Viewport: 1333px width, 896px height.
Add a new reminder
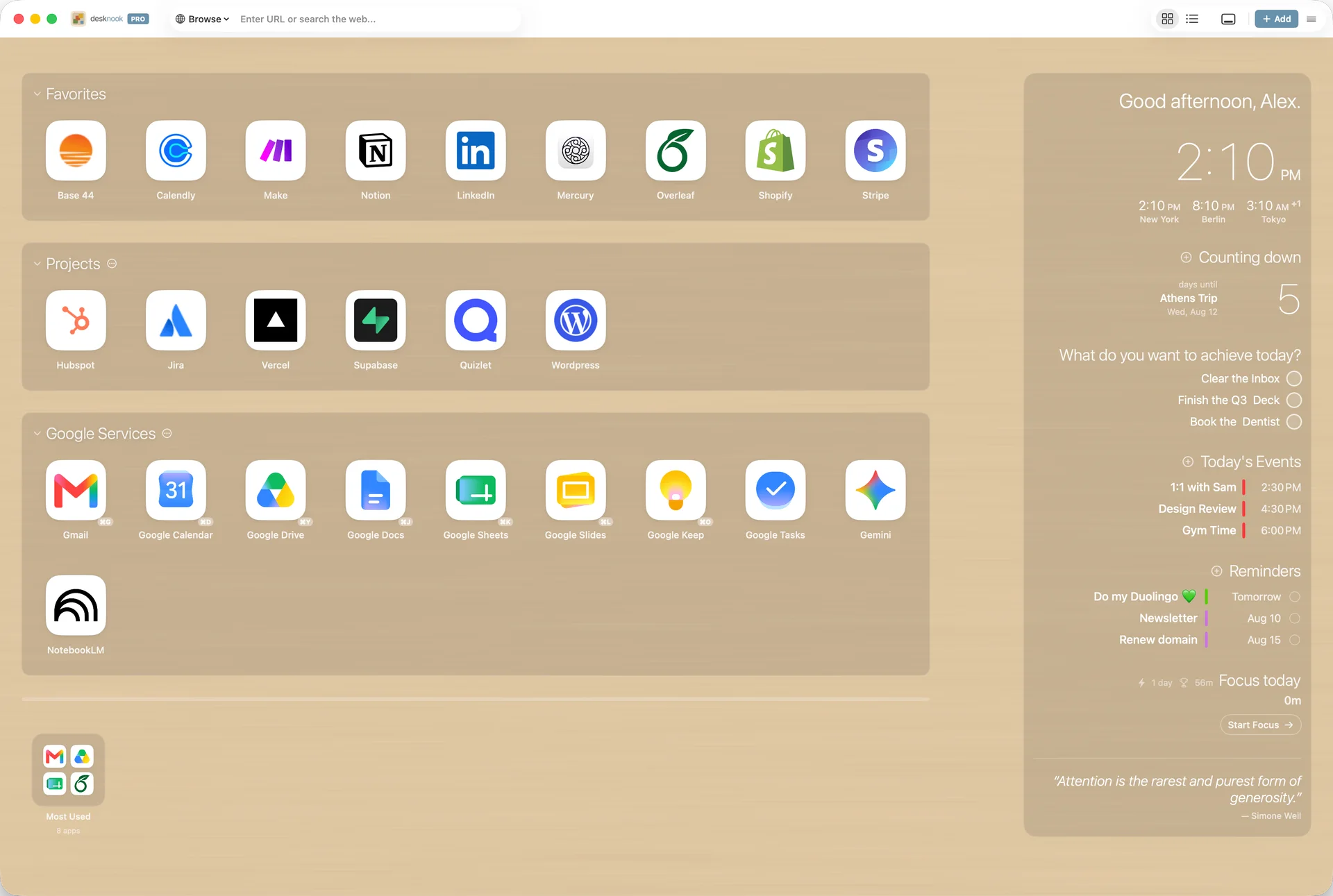click(x=1216, y=571)
